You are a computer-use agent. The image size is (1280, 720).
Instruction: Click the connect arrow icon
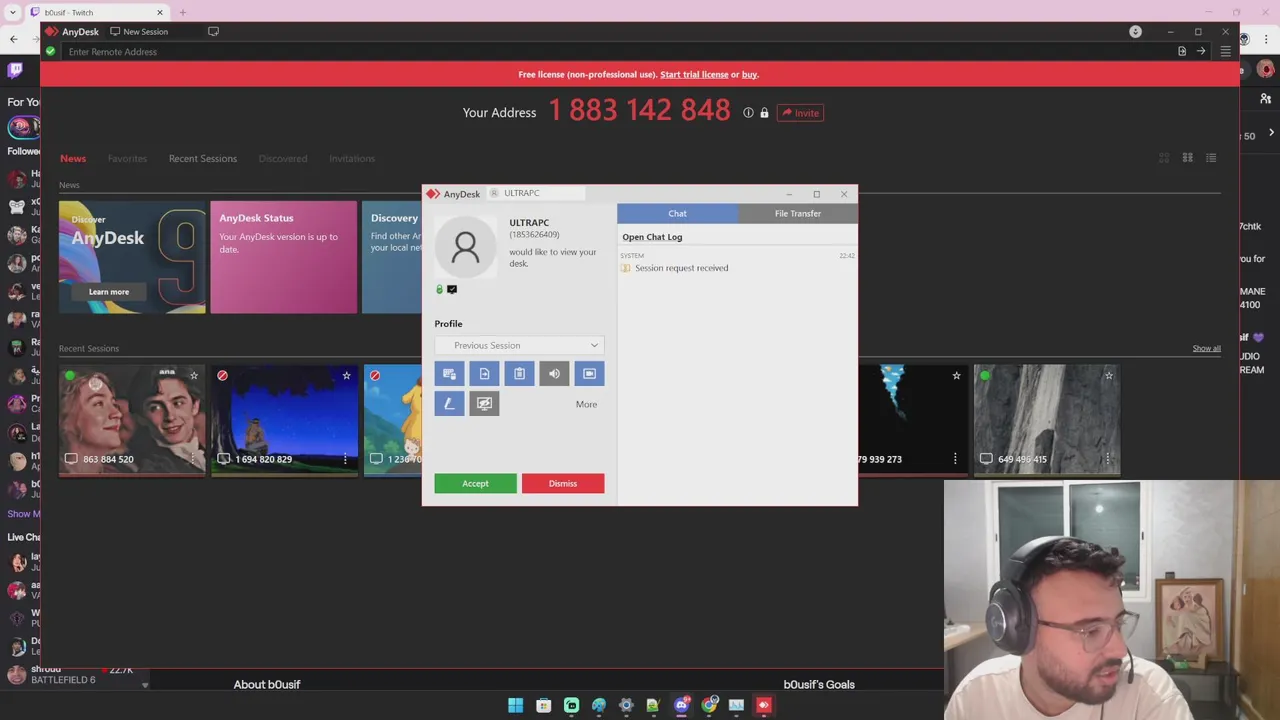pyautogui.click(x=1201, y=51)
